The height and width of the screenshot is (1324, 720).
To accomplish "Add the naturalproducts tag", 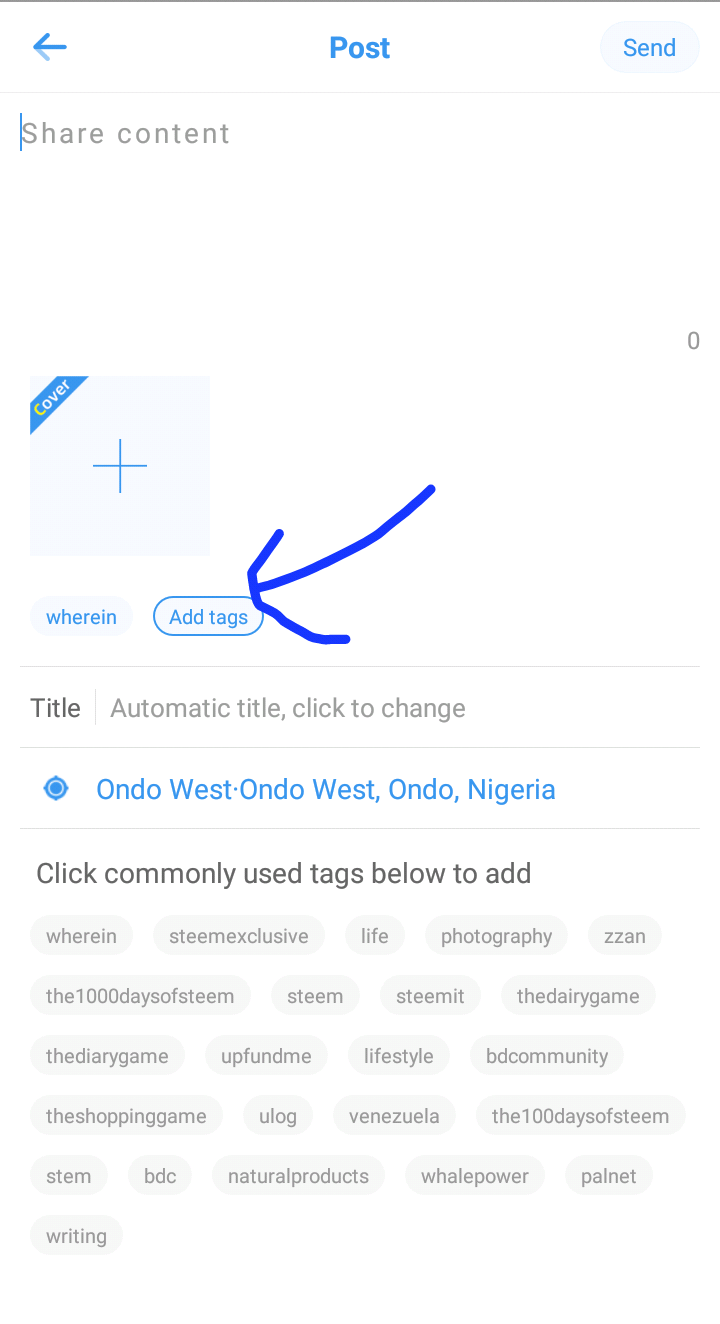I will pyautogui.click(x=298, y=1176).
